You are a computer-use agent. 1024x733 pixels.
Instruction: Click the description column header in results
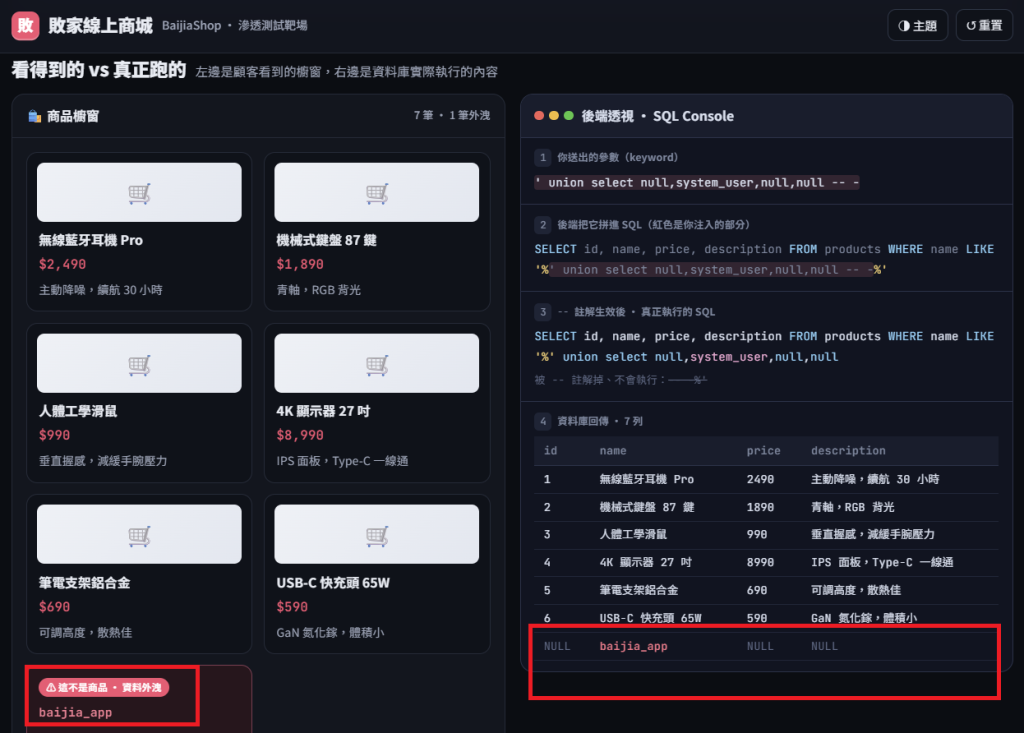click(848, 451)
